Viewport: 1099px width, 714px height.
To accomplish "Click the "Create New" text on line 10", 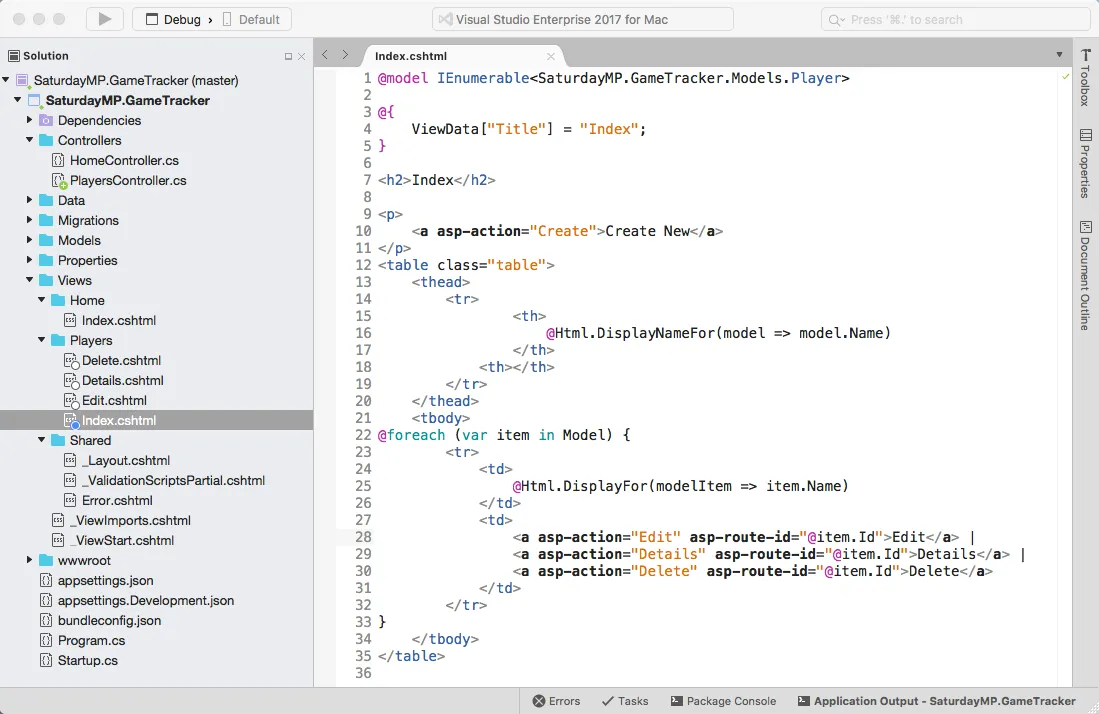I will 648,231.
